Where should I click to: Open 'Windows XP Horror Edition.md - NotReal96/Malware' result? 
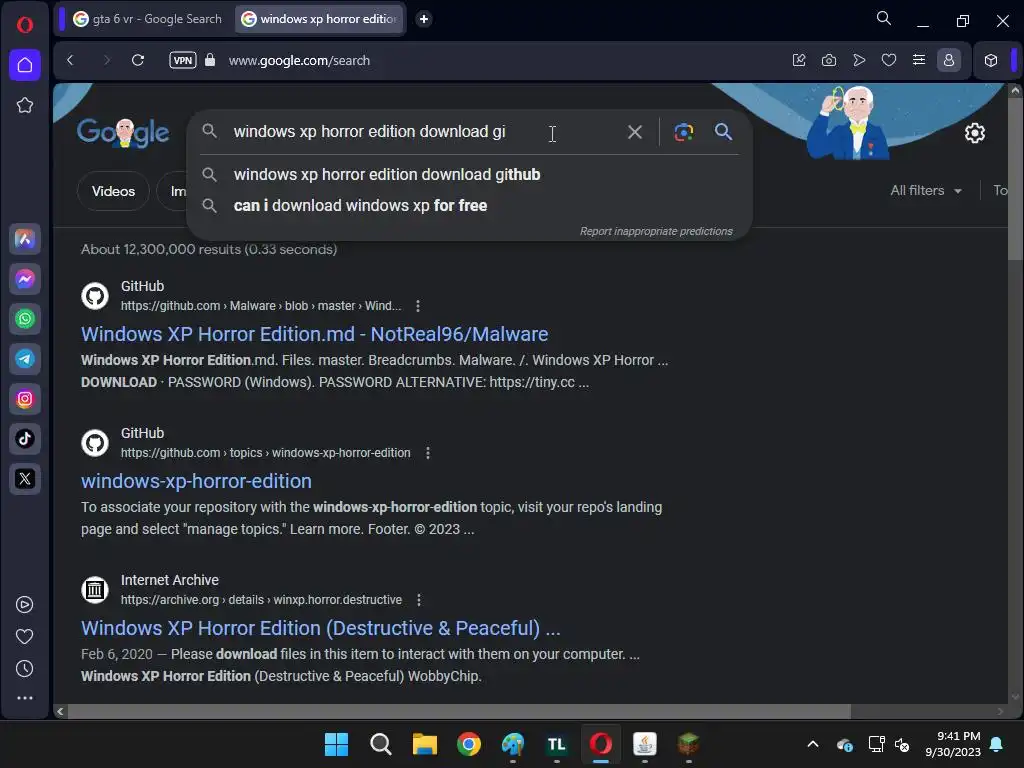coord(314,334)
